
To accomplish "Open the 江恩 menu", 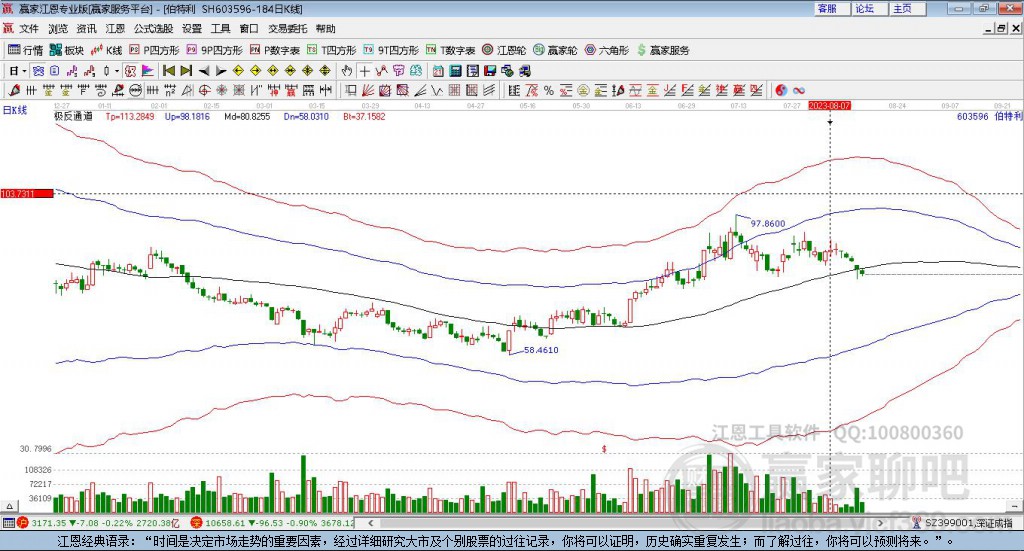I will pyautogui.click(x=115, y=29).
